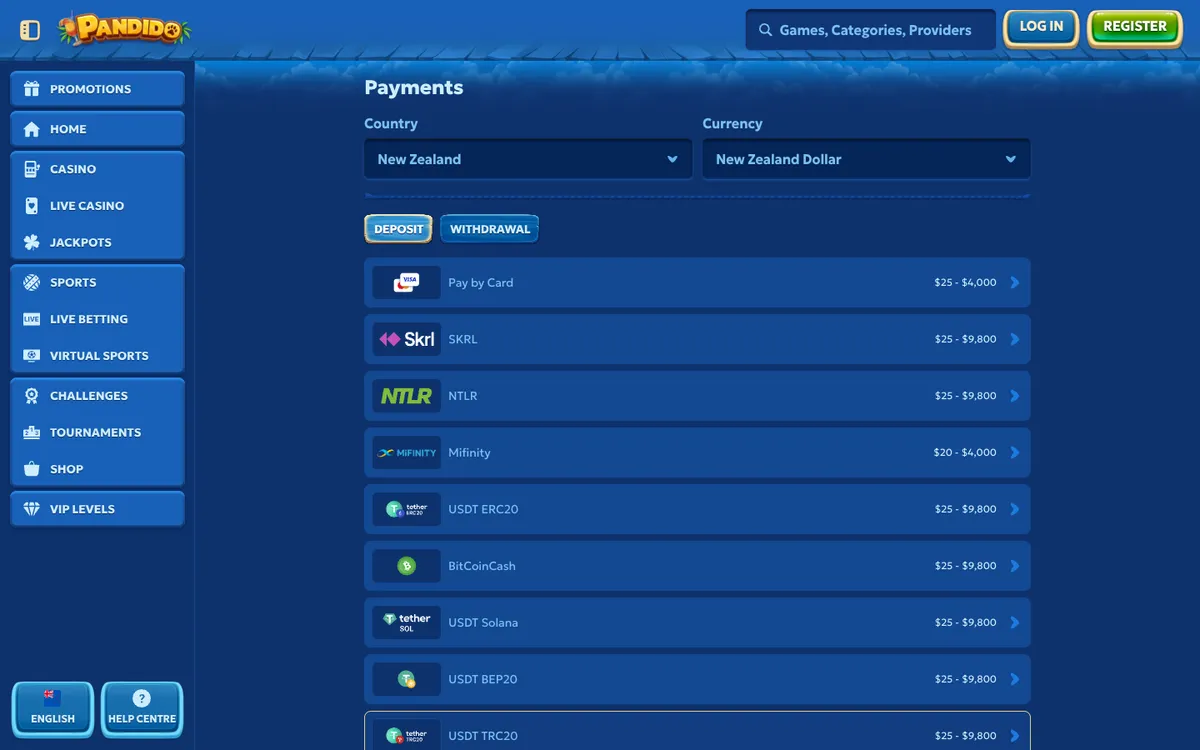1200x750 pixels.
Task: Switch to the Deposit tab
Action: pyautogui.click(x=398, y=229)
